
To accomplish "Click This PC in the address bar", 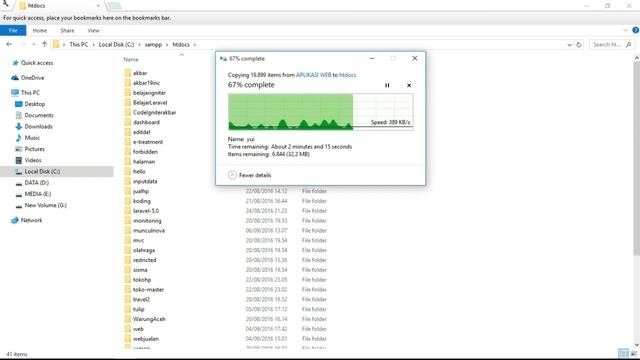I will 78,44.
